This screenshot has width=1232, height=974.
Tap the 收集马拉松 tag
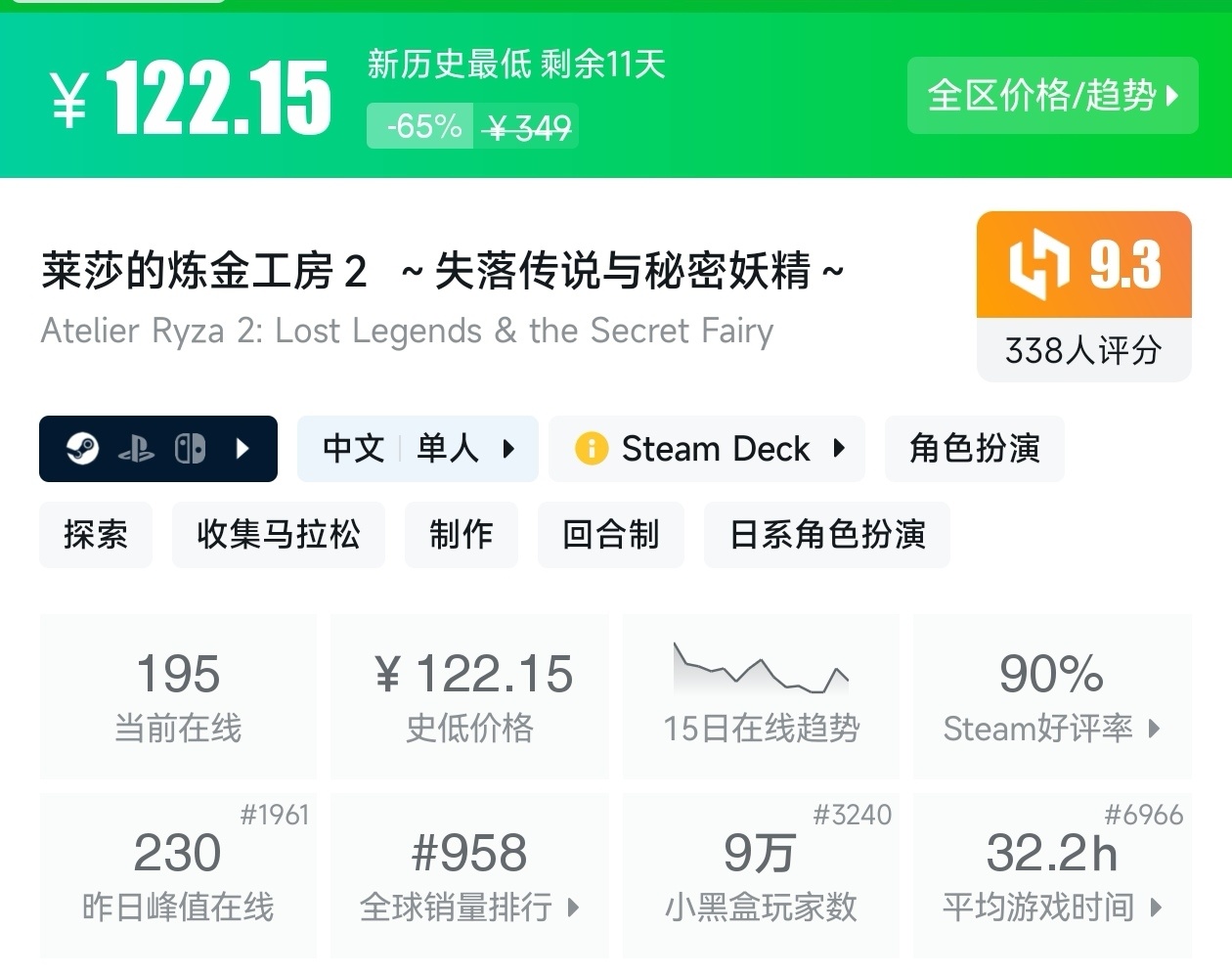pos(278,535)
